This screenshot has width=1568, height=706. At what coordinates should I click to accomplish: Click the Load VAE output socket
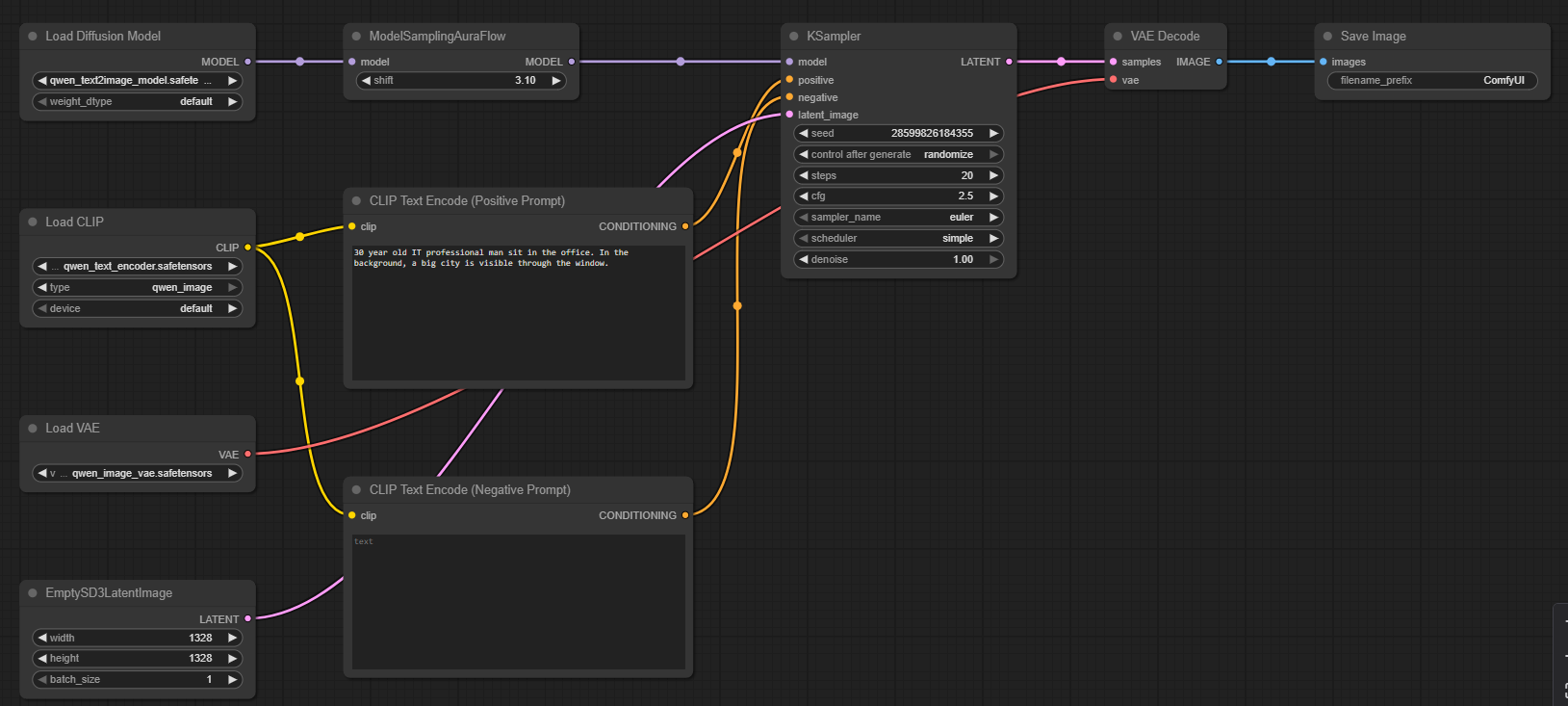click(x=247, y=454)
